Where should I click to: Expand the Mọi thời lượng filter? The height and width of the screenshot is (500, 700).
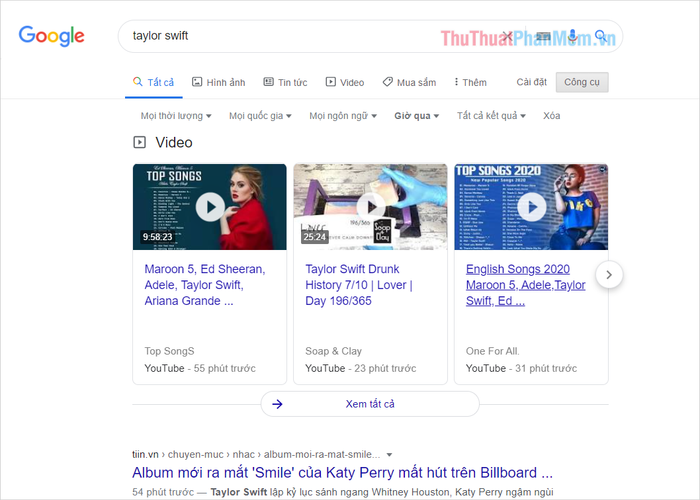176,116
